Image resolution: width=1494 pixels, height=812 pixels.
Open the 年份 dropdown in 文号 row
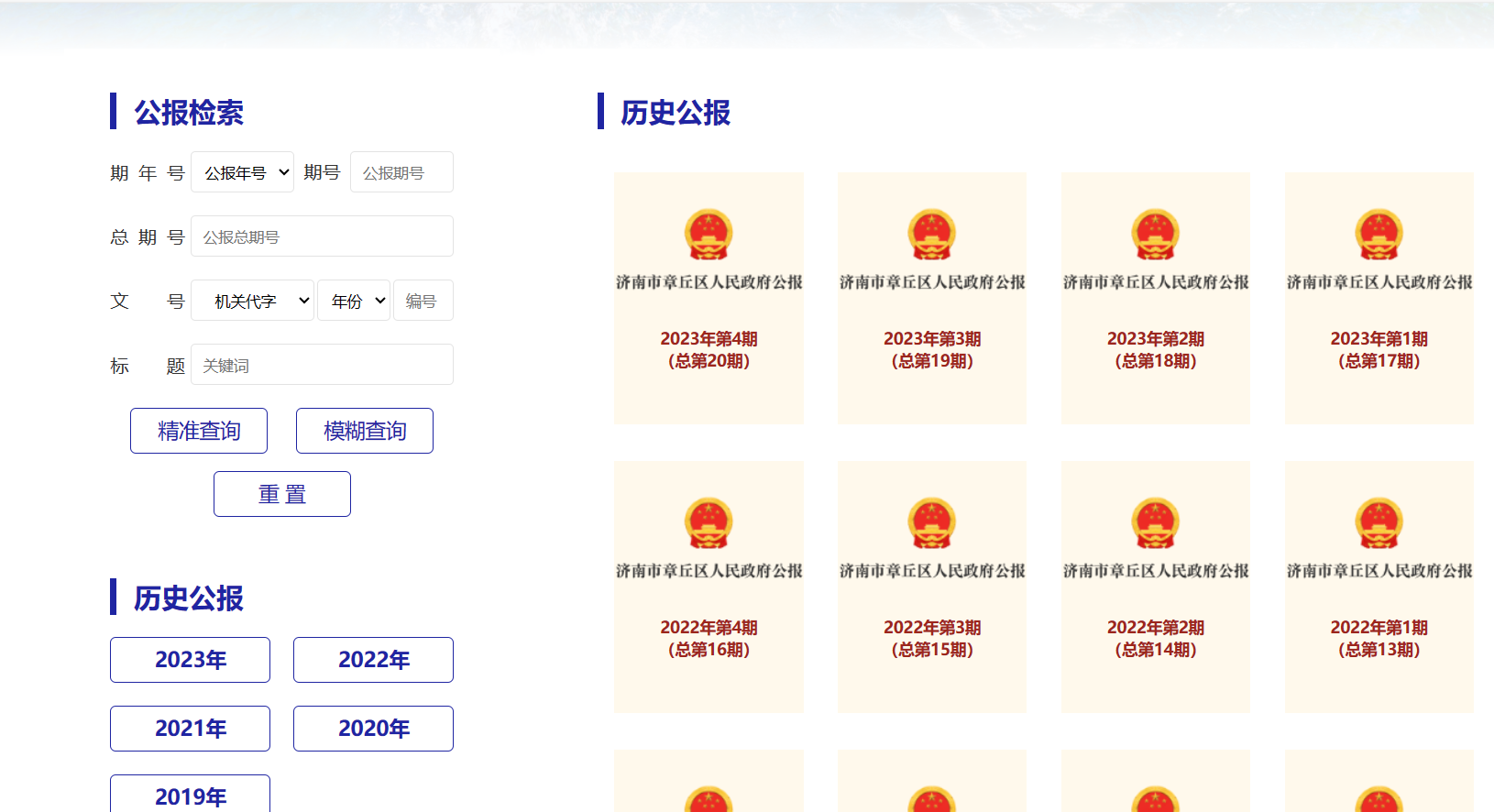click(354, 301)
